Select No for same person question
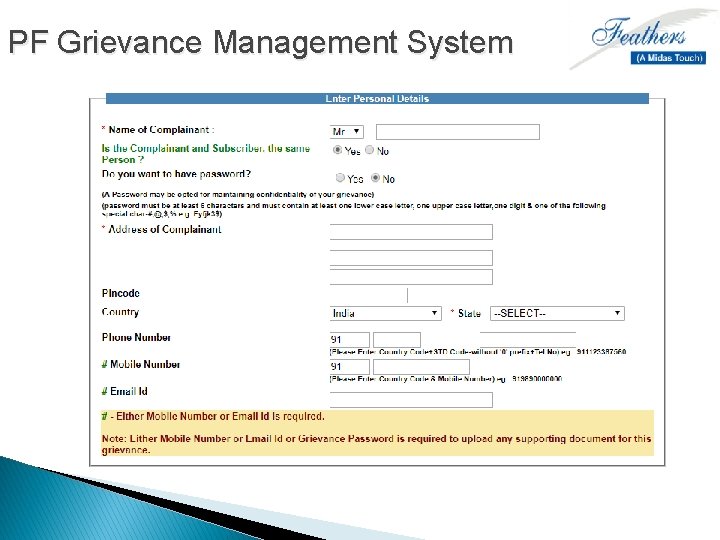The width and height of the screenshot is (720, 540). coord(370,150)
